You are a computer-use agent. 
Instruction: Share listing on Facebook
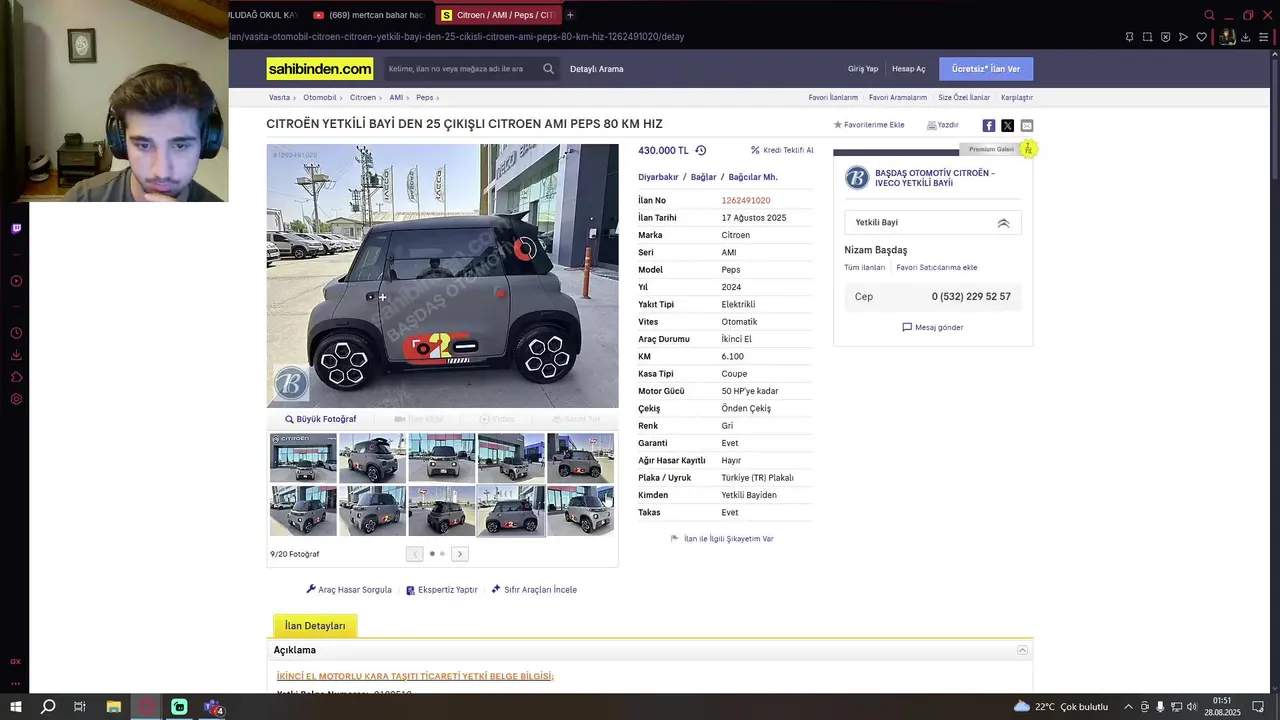989,125
